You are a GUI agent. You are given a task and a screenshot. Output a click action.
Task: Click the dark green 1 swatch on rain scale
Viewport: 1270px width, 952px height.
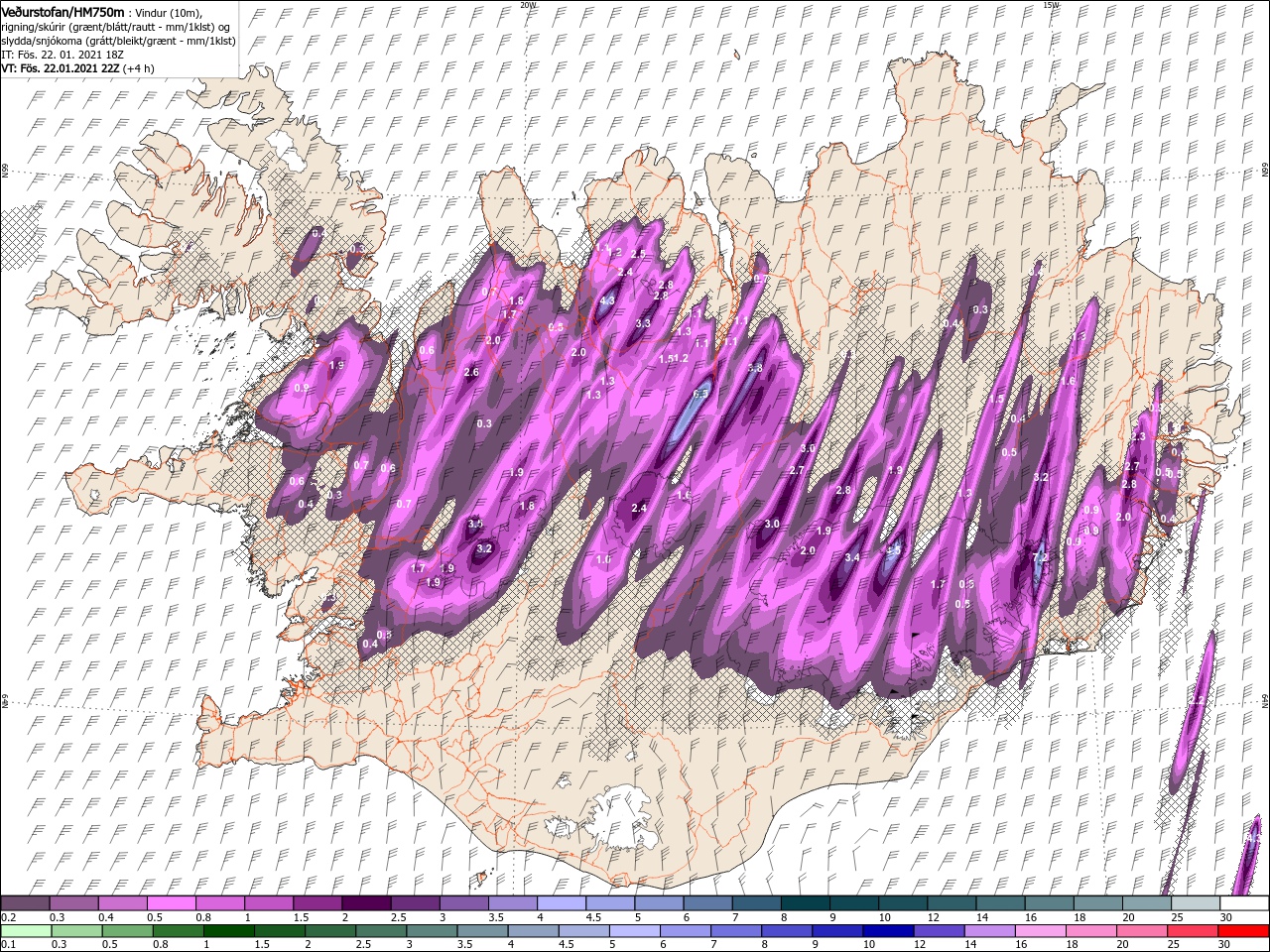point(227,931)
